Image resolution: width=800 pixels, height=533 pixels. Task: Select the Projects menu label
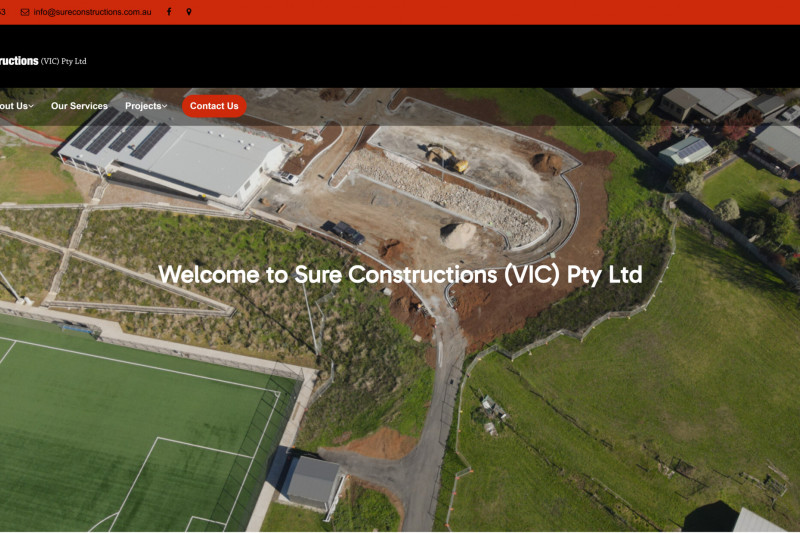(143, 106)
